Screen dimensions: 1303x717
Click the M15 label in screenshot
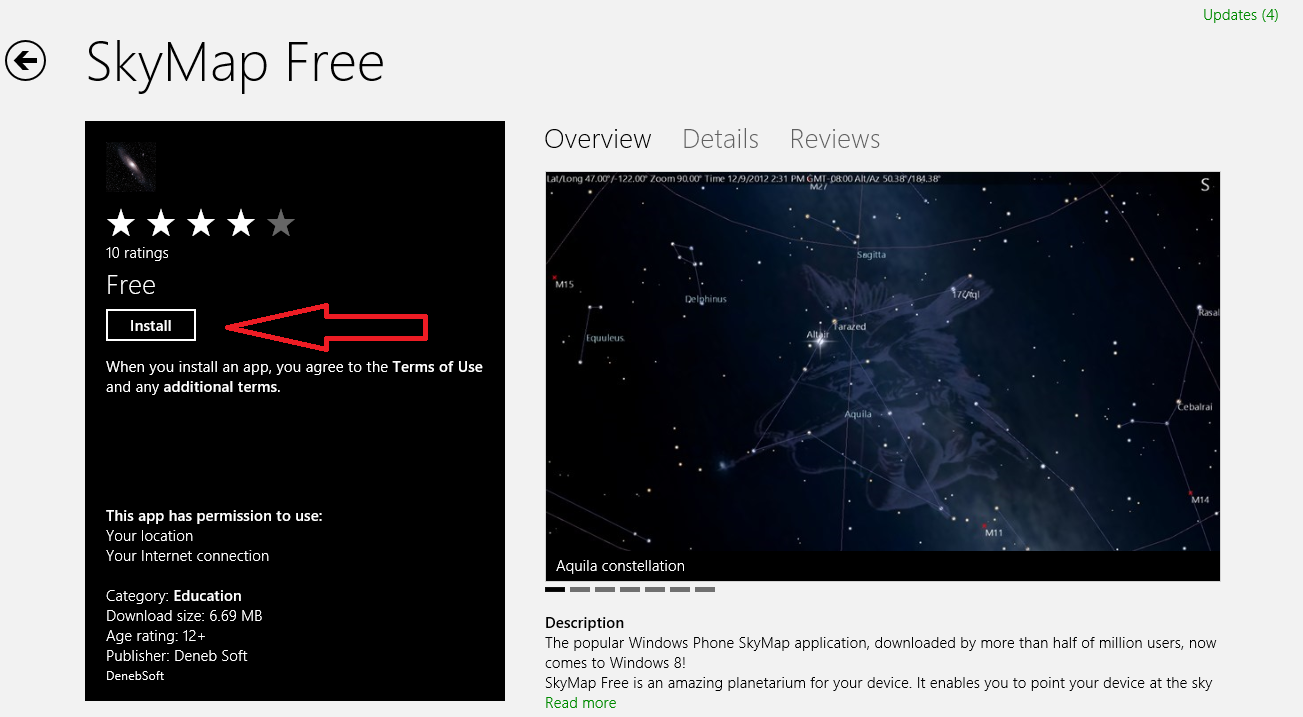tap(564, 285)
